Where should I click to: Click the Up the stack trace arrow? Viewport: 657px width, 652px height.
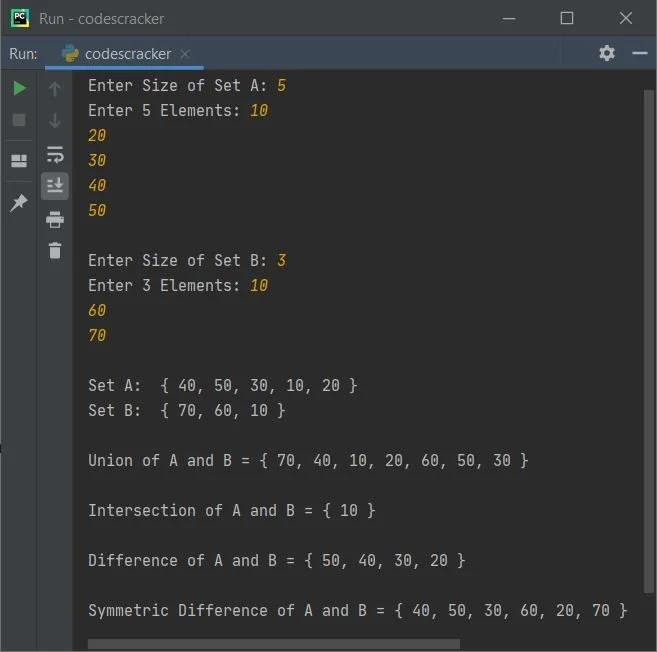(x=55, y=88)
